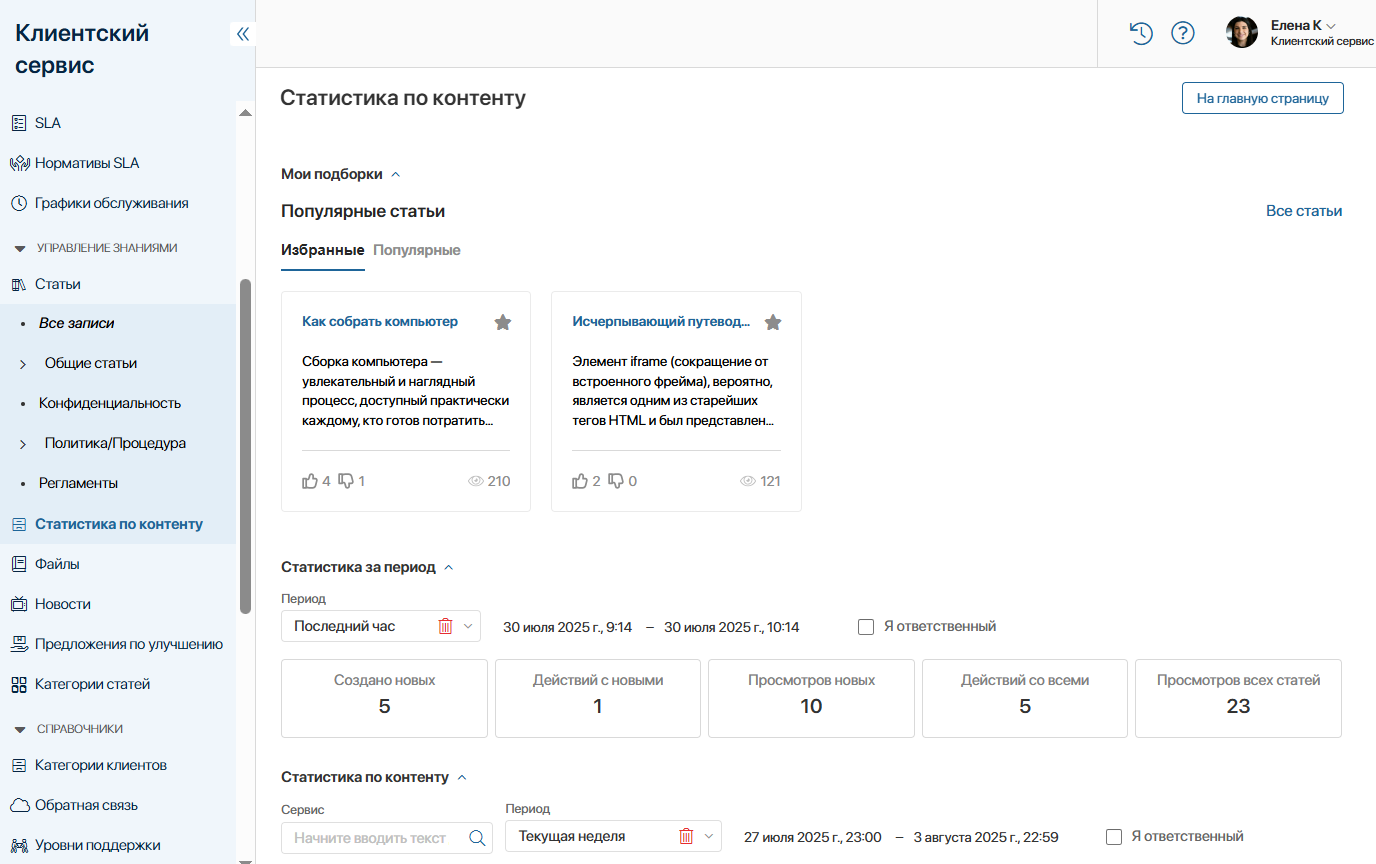This screenshot has width=1376, height=864.
Task: Collapse the 'Управление знаниями' sidebar group
Action: pos(20,248)
